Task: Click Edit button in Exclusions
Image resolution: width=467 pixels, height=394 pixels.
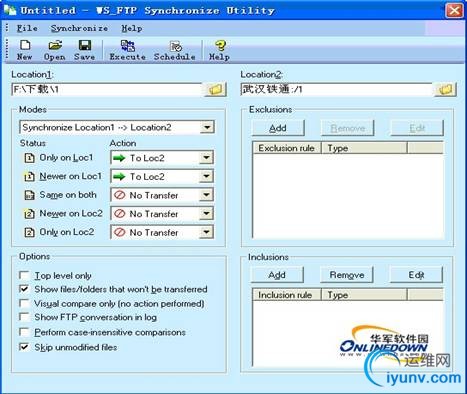Action: [417, 128]
